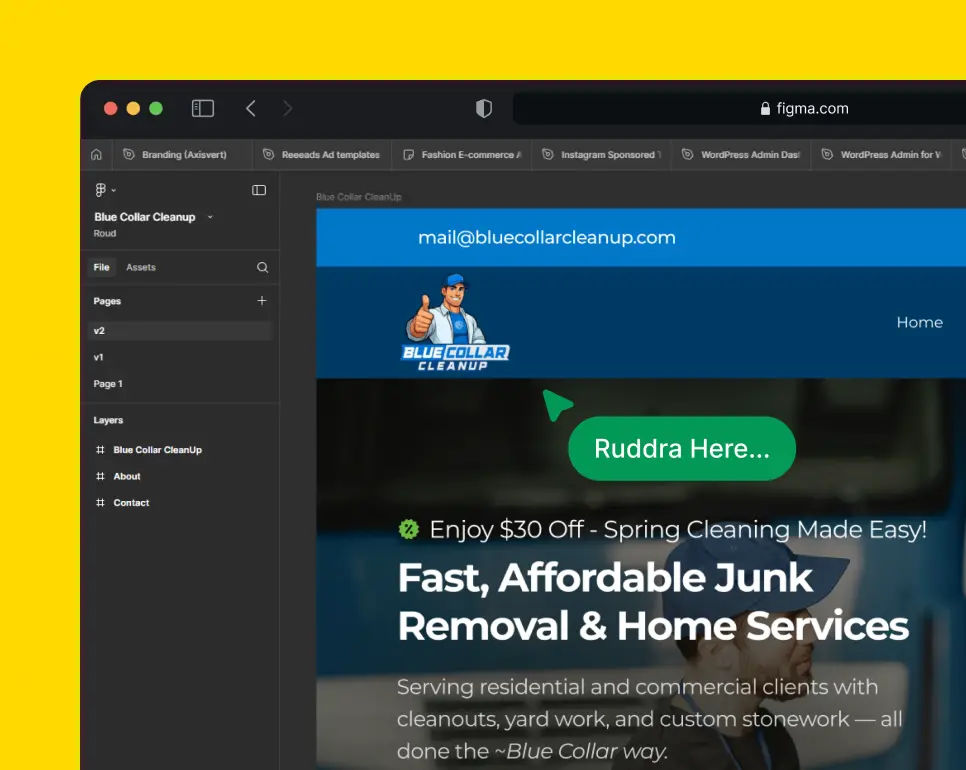The image size is (966, 770).
Task: Select the Blue Collar CleanUp layer
Action: click(157, 450)
